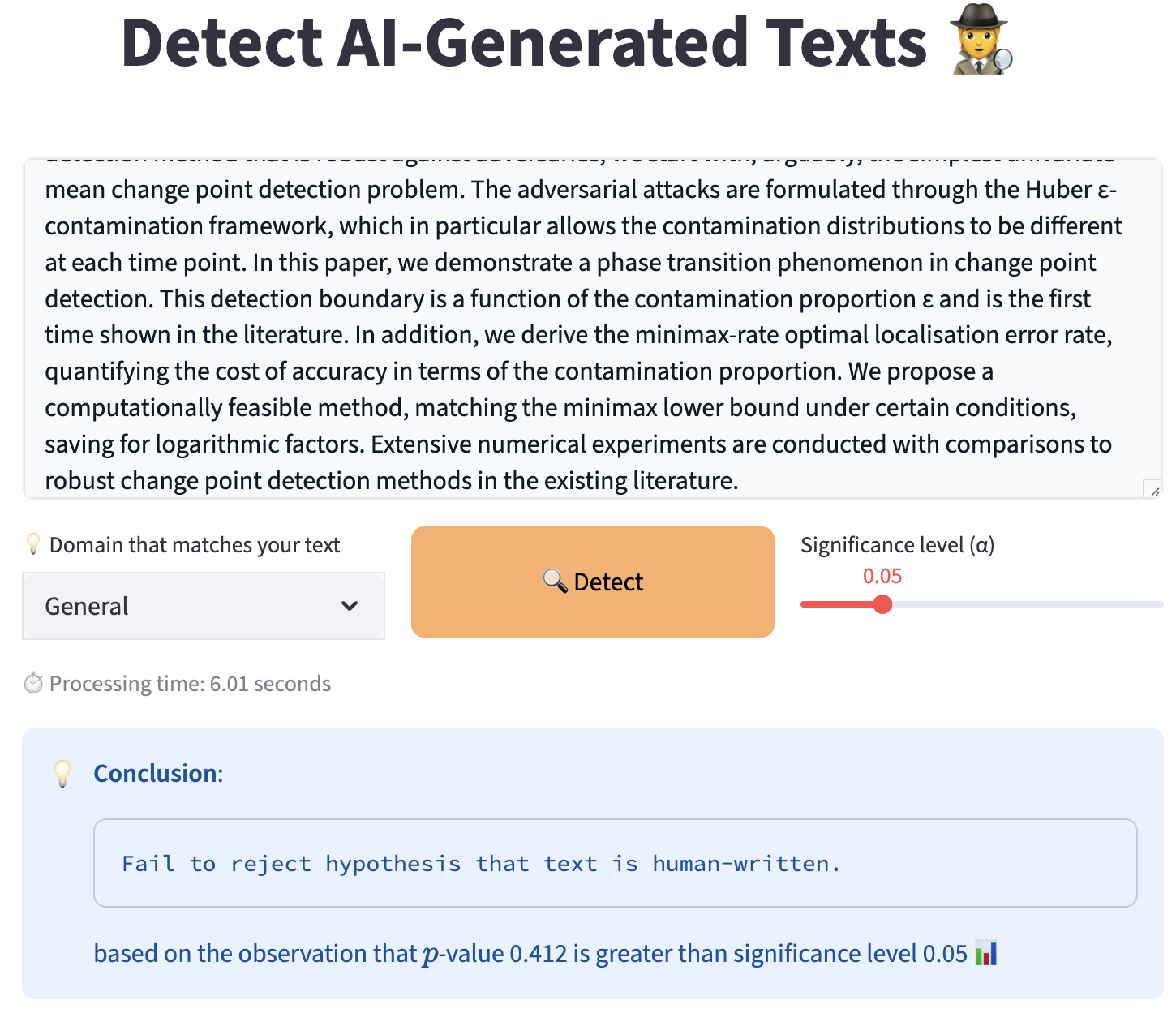Click the detective emoji in the title
The image size is (1176, 1009).
(981, 41)
